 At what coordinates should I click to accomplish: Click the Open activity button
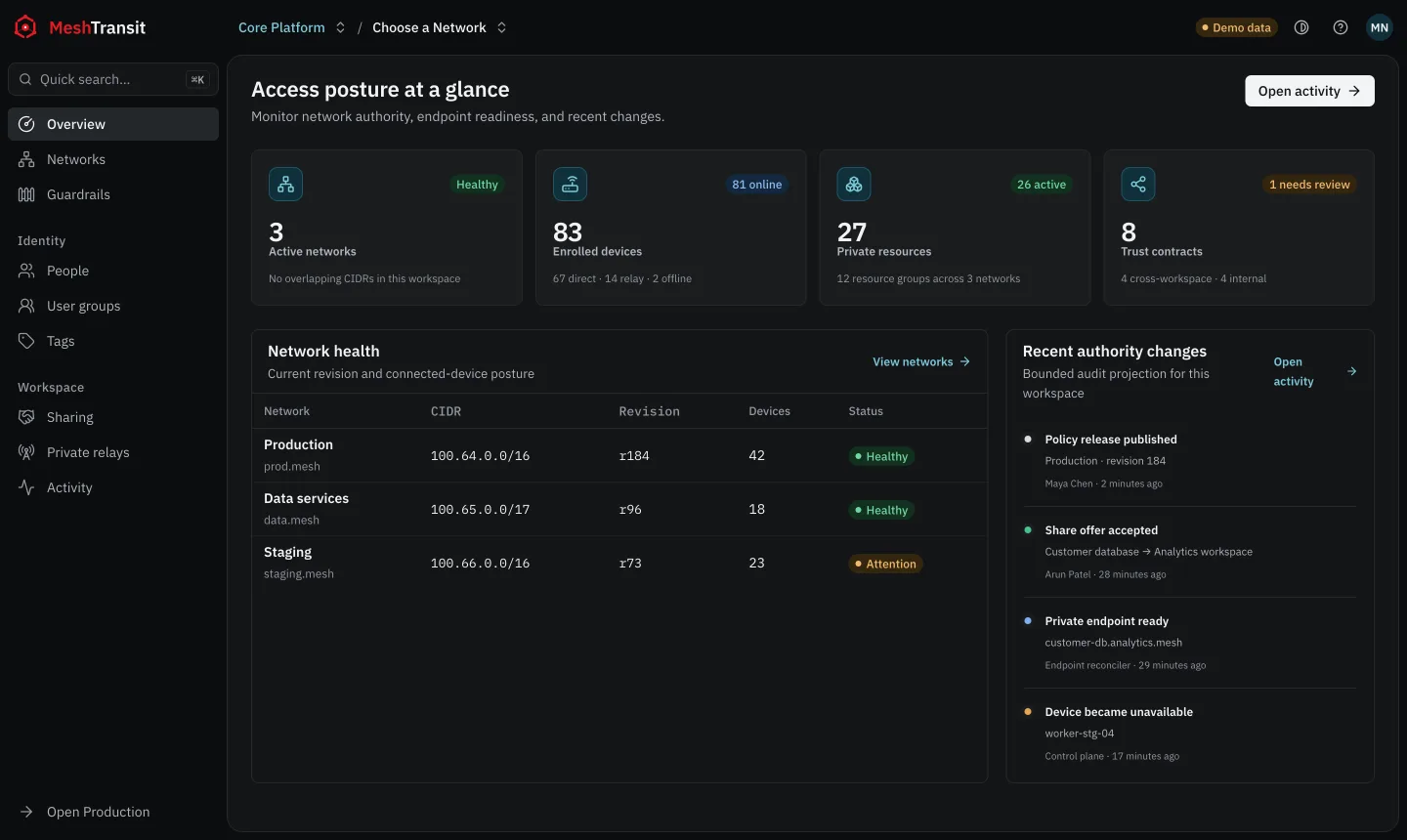[x=1309, y=91]
